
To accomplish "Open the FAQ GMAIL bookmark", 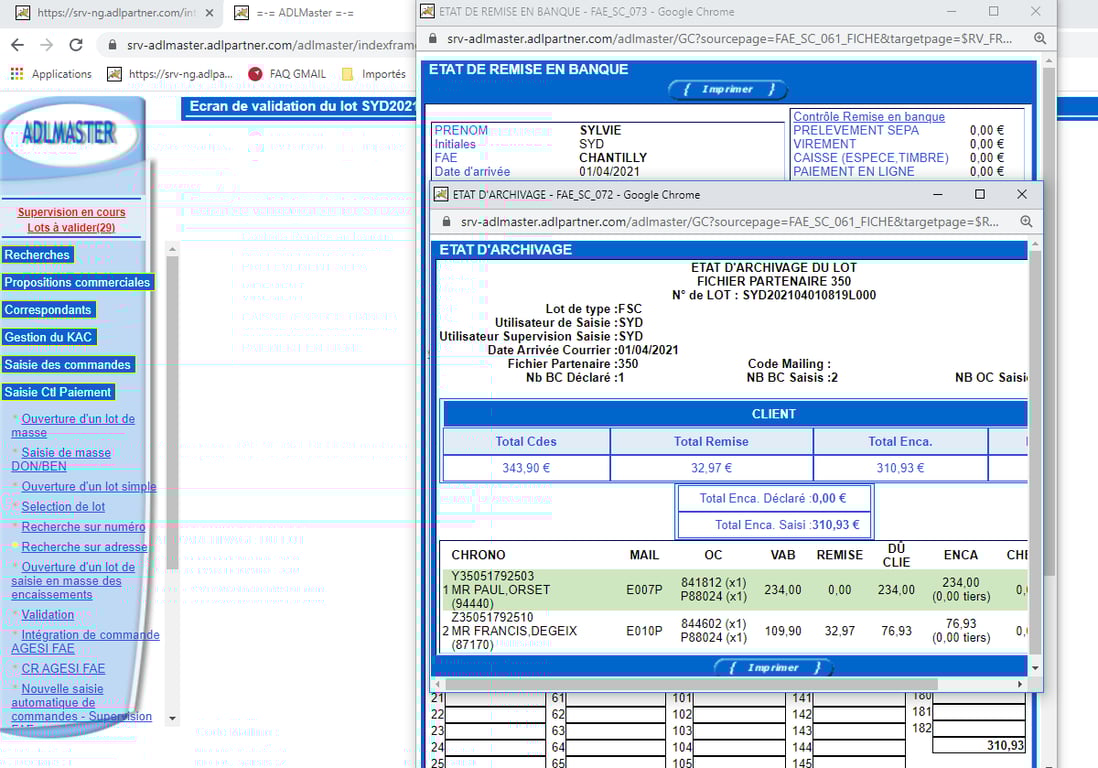I will 286,74.
